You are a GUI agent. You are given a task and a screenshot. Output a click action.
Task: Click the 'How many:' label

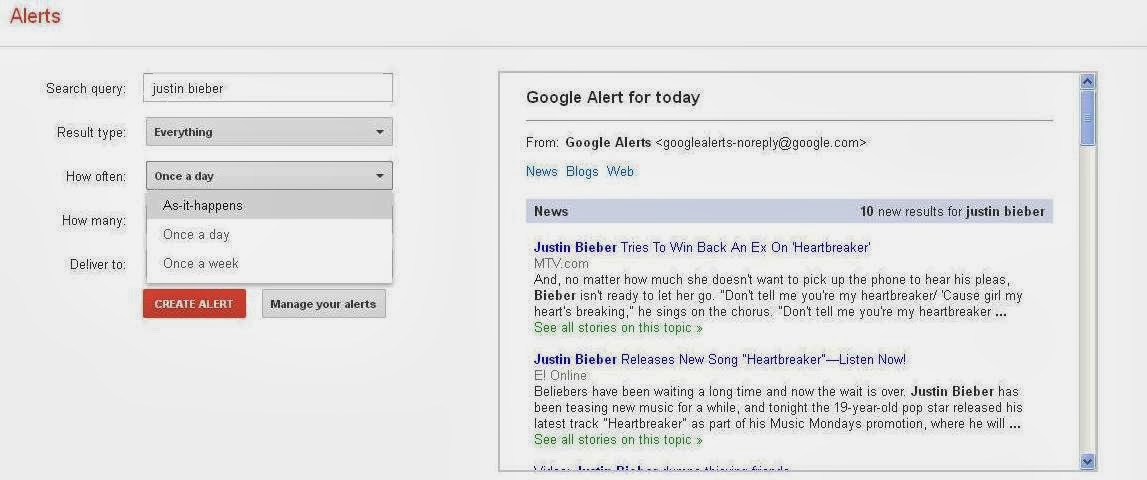[94, 220]
